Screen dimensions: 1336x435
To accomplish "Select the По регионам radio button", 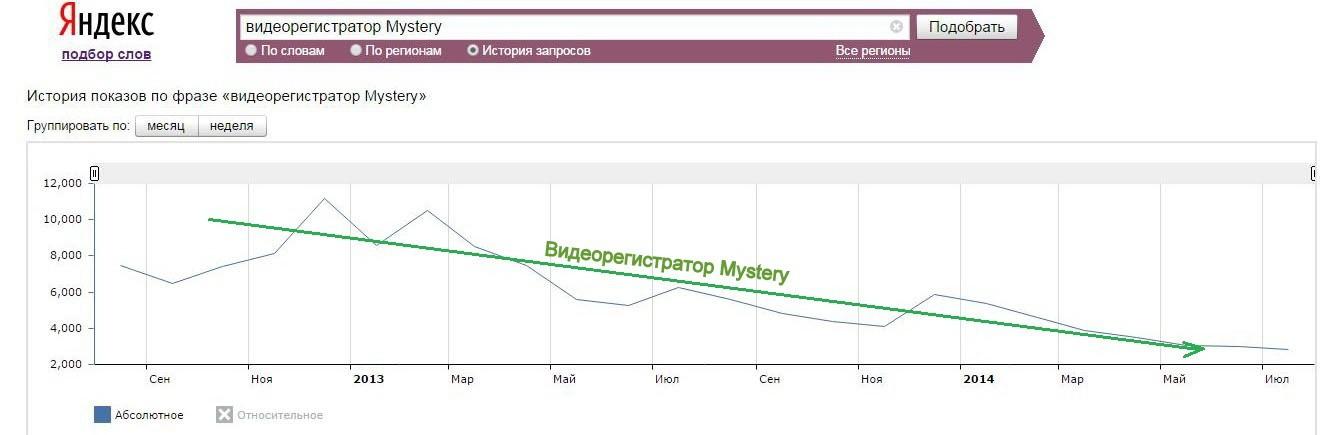I will (356, 50).
